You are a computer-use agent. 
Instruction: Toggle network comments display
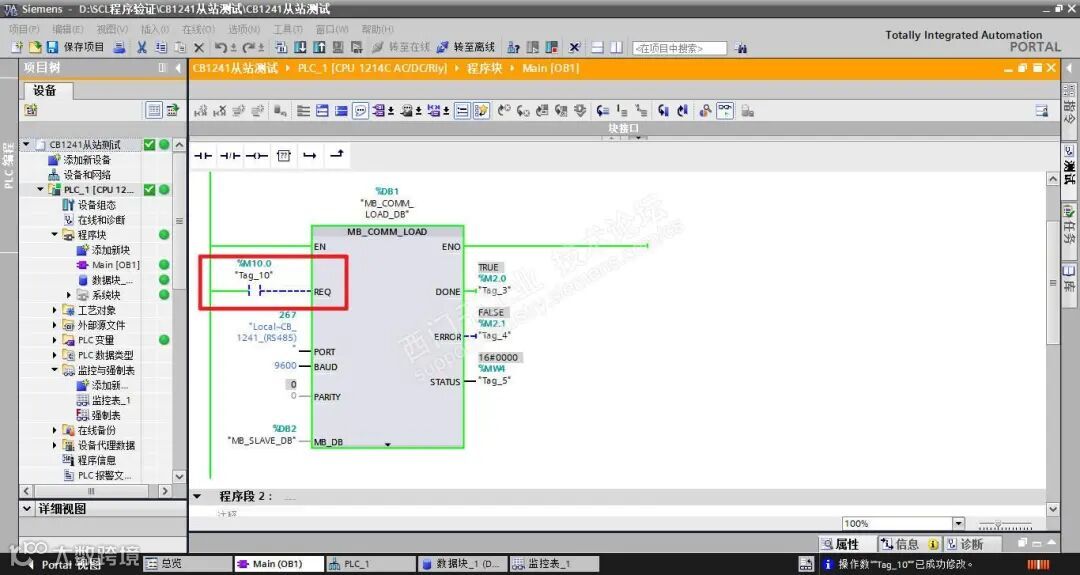[462, 110]
